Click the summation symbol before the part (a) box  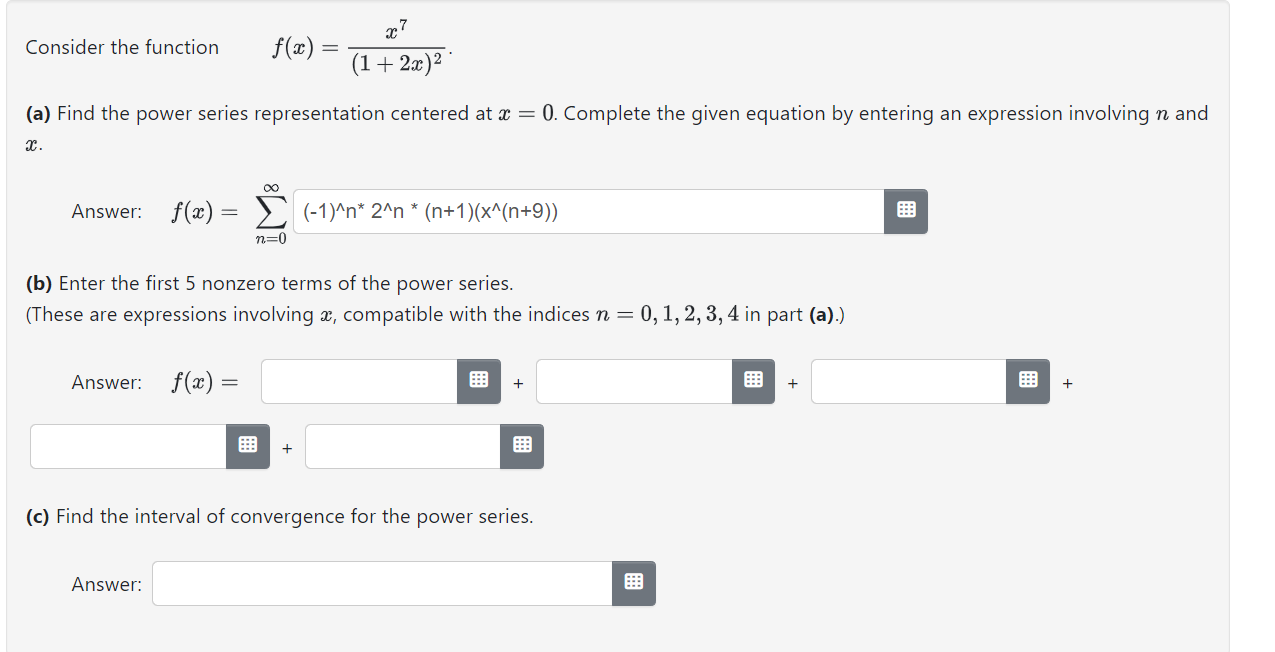pyautogui.click(x=270, y=211)
